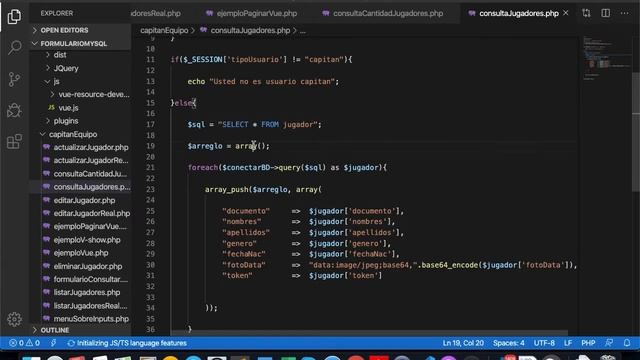The width and height of the screenshot is (640, 360).
Task: Expand the OUTLINE section
Action: coord(55,330)
